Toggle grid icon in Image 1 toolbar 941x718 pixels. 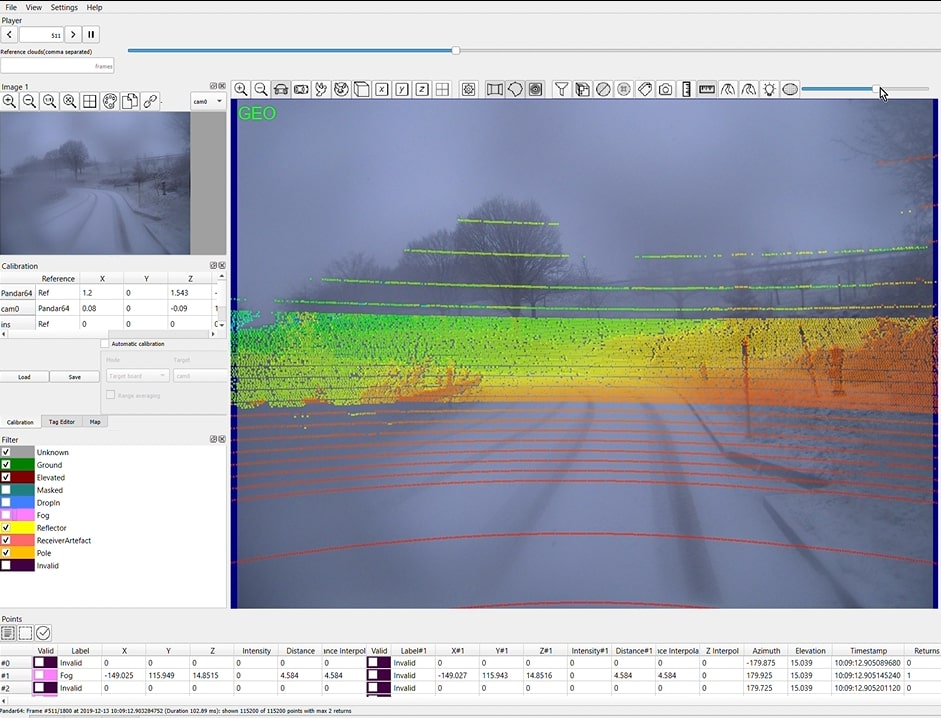tap(89, 101)
